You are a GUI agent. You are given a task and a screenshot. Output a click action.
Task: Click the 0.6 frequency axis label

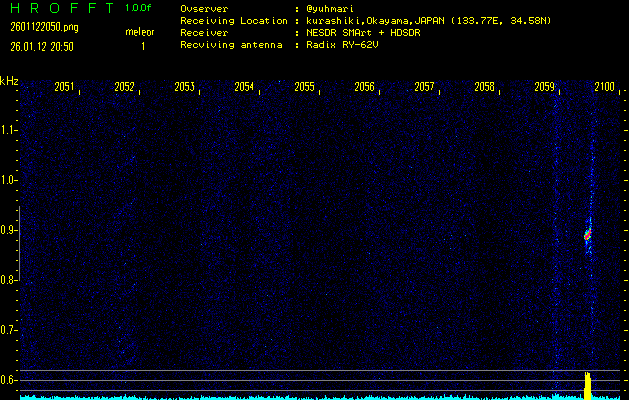tap(9, 380)
